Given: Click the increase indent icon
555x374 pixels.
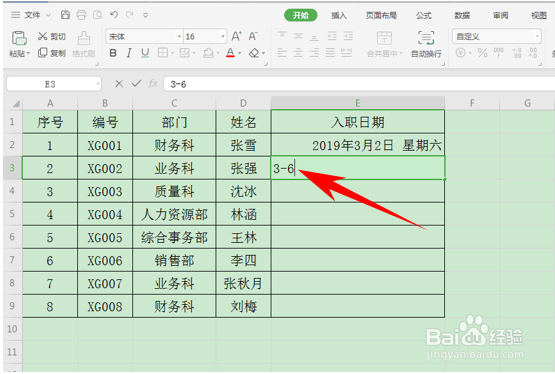Looking at the screenshot, I should pos(348,36).
